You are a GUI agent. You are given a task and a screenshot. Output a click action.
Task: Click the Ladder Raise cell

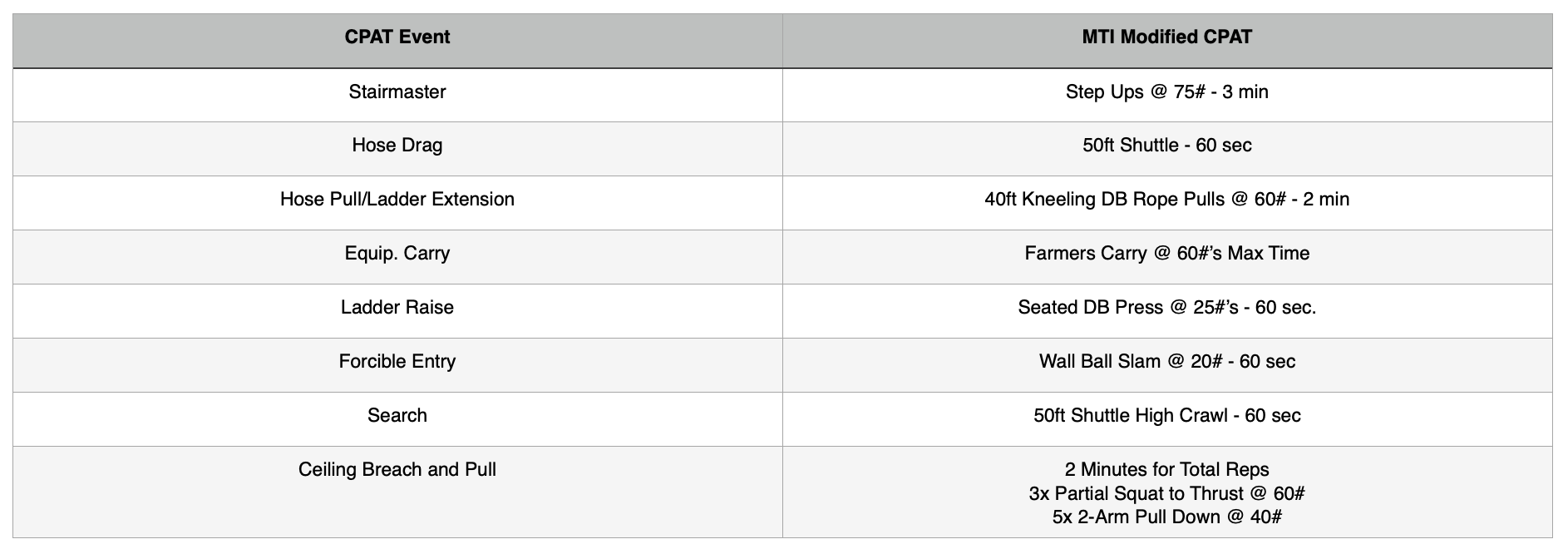[x=397, y=308]
